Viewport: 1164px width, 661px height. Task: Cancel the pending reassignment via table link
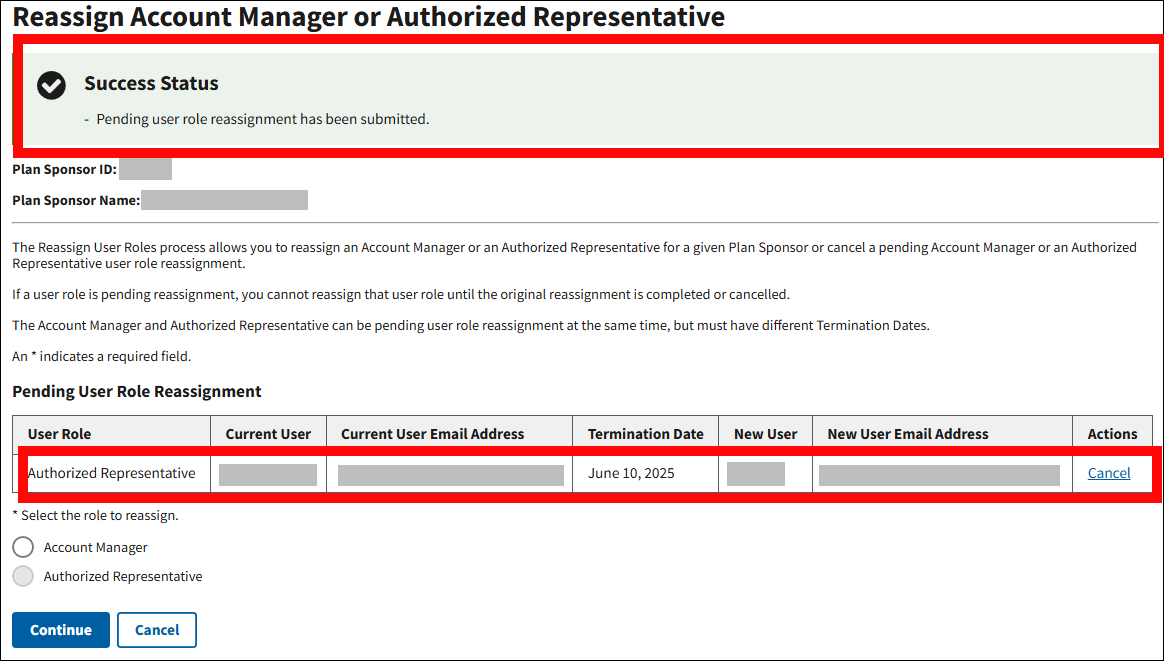[1109, 473]
